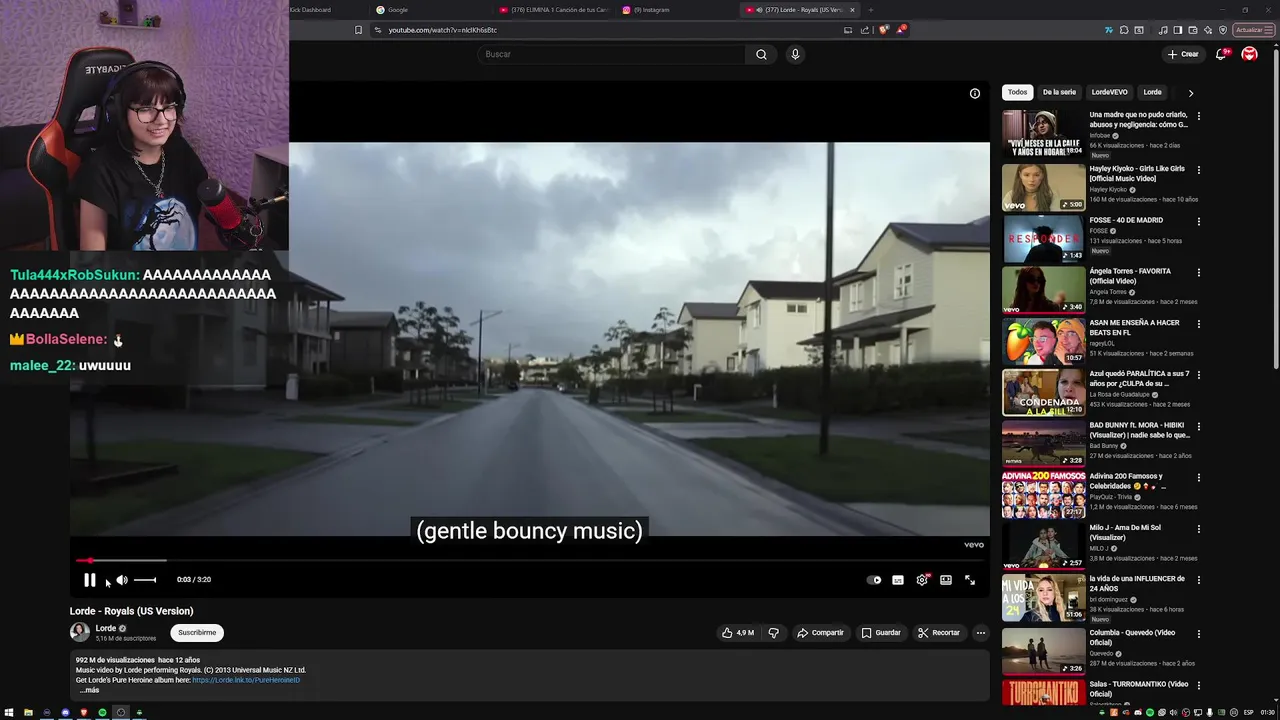Open the Brave Shields lion icon
Image resolution: width=1280 pixels, height=720 pixels.
click(883, 30)
